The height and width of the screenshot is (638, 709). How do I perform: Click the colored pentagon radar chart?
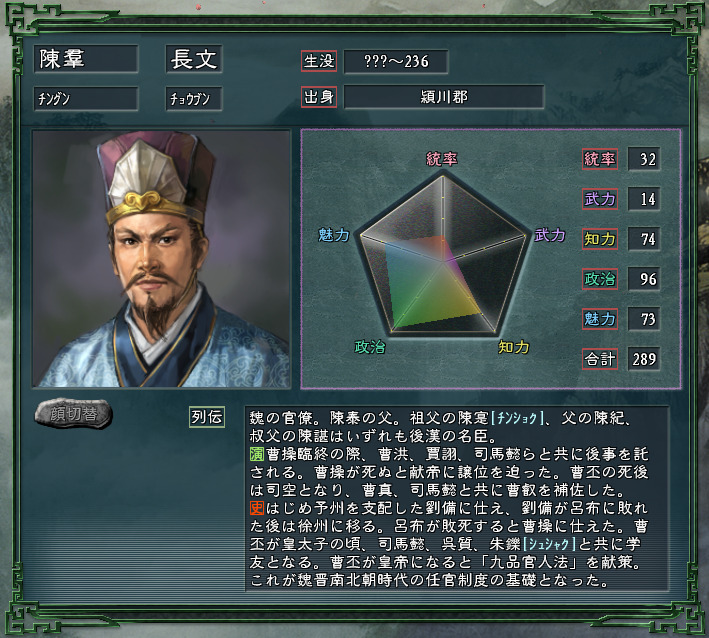coord(443,256)
